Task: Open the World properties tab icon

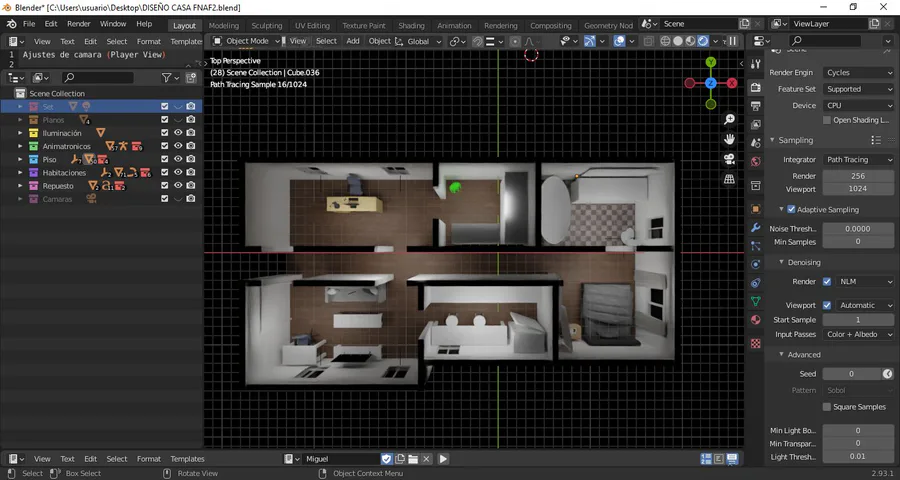Action: pos(756,161)
